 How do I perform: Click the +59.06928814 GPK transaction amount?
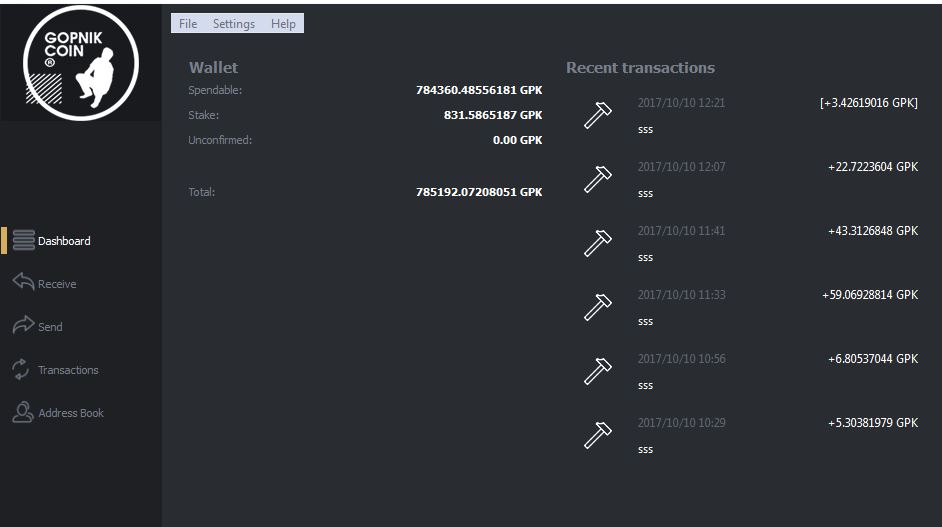click(x=870, y=294)
